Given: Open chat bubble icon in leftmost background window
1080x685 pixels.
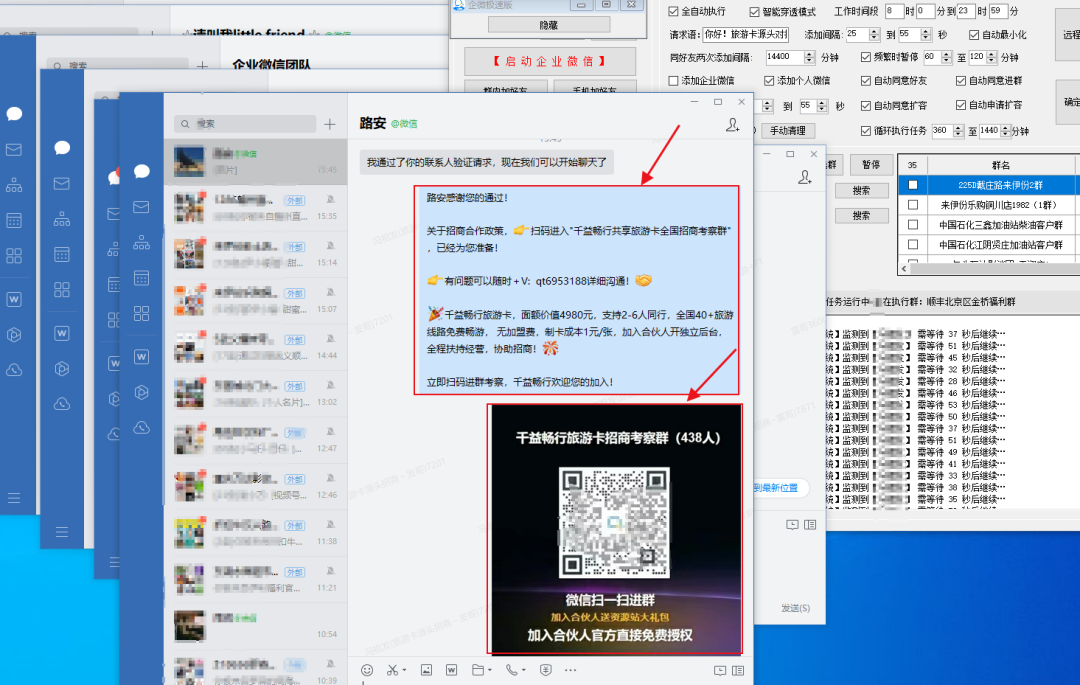Looking at the screenshot, I should click(14, 114).
